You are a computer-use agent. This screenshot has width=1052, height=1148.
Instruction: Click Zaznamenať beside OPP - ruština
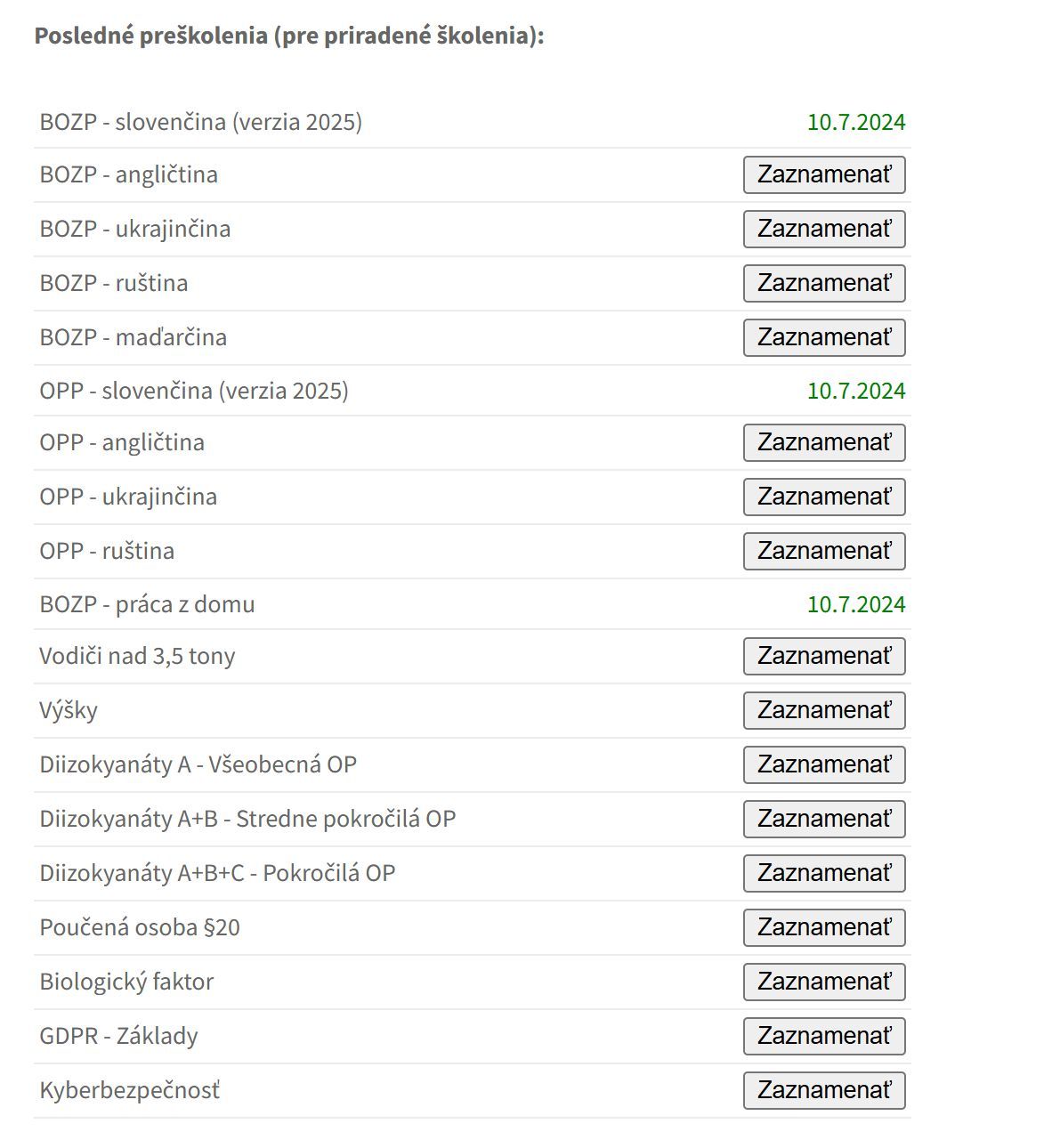(x=824, y=552)
